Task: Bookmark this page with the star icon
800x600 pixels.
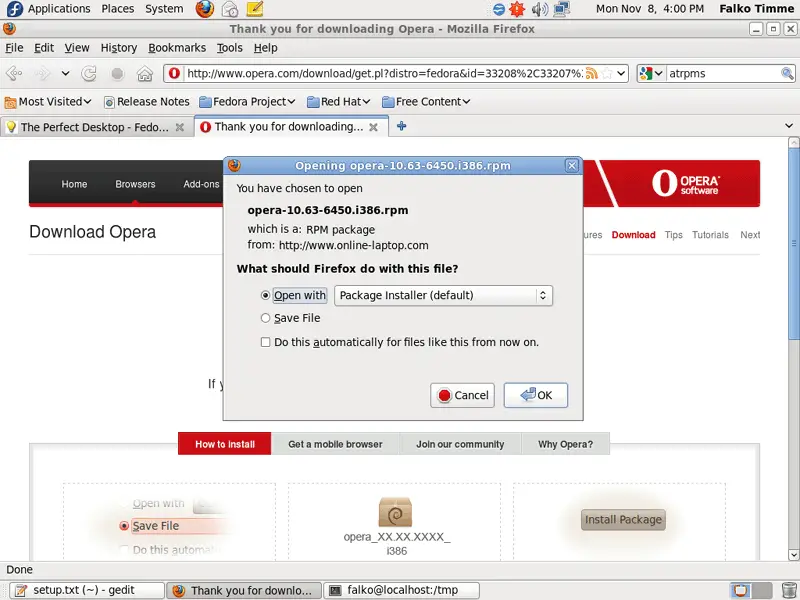Action: (x=607, y=73)
